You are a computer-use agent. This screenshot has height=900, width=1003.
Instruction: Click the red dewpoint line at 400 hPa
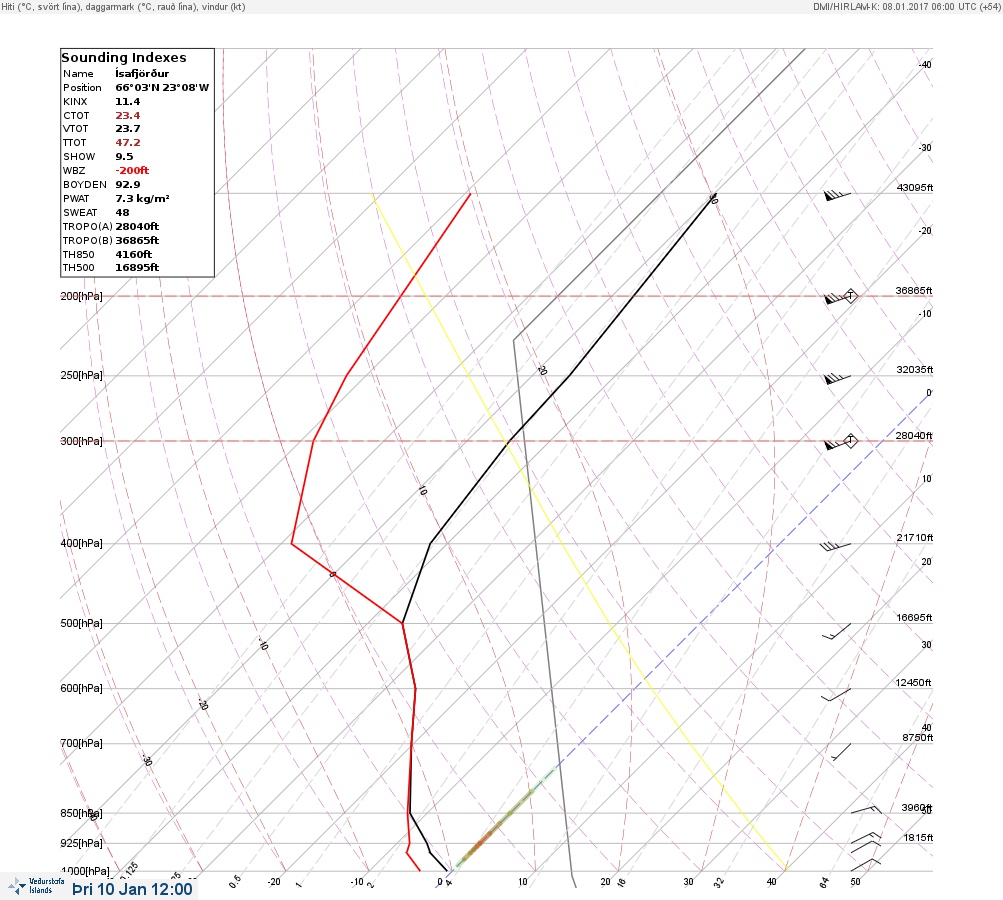(292, 544)
